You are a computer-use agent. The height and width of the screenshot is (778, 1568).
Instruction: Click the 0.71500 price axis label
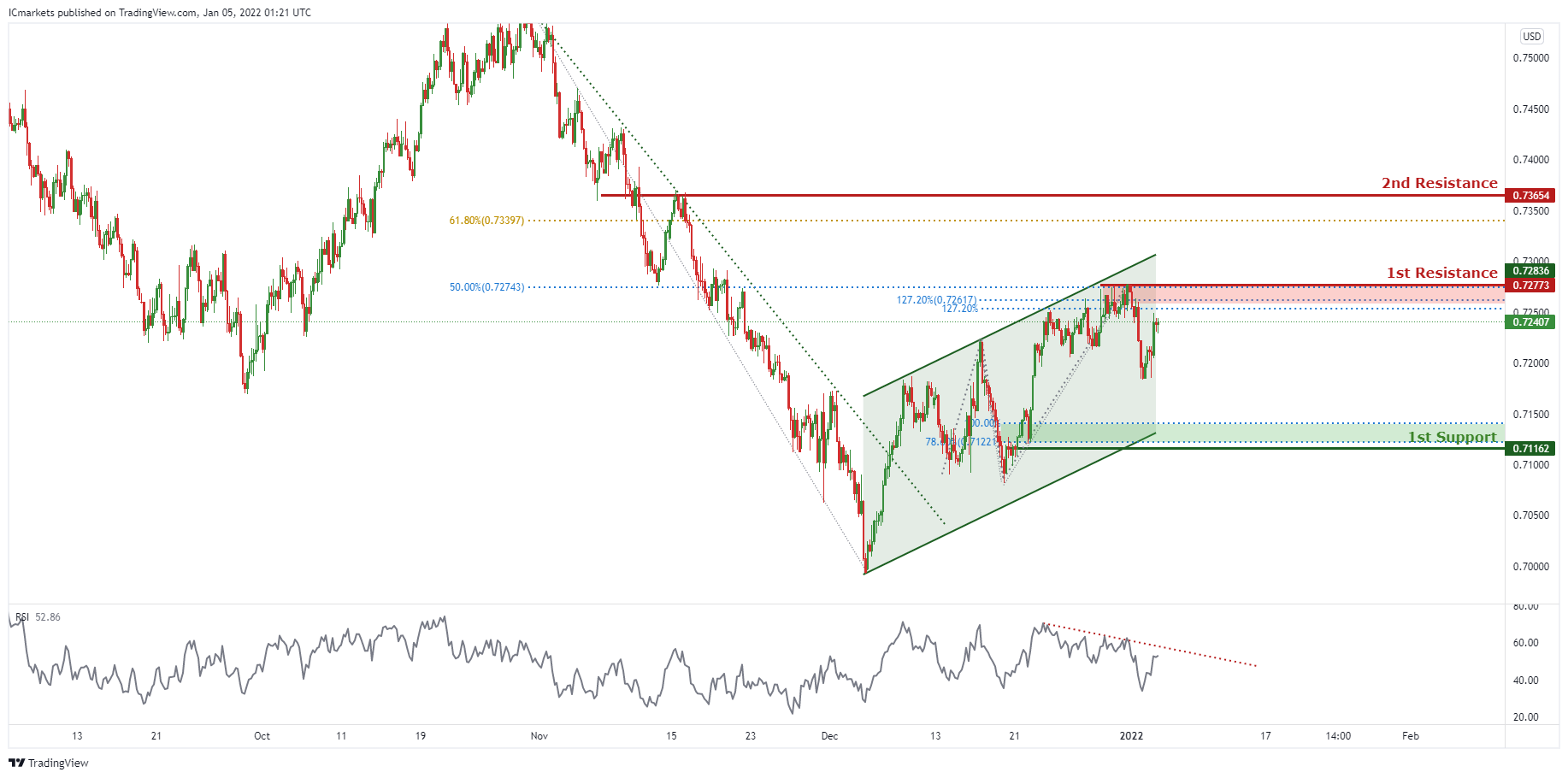click(x=1530, y=415)
